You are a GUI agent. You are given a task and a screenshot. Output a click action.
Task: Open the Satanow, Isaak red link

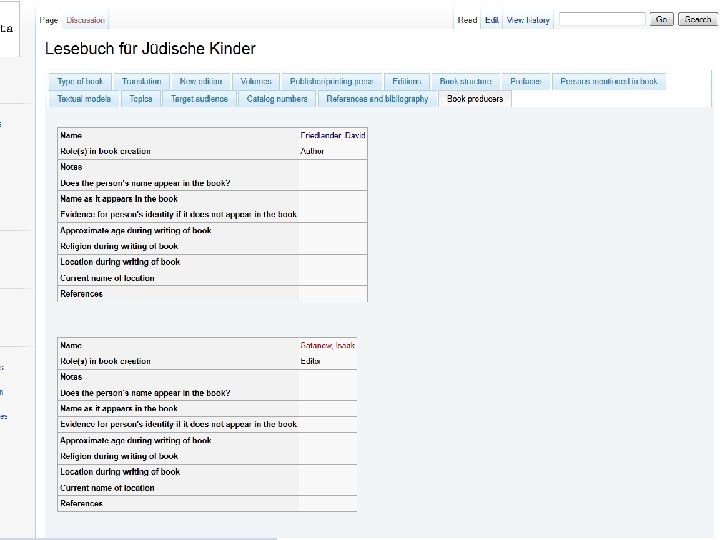[327, 345]
